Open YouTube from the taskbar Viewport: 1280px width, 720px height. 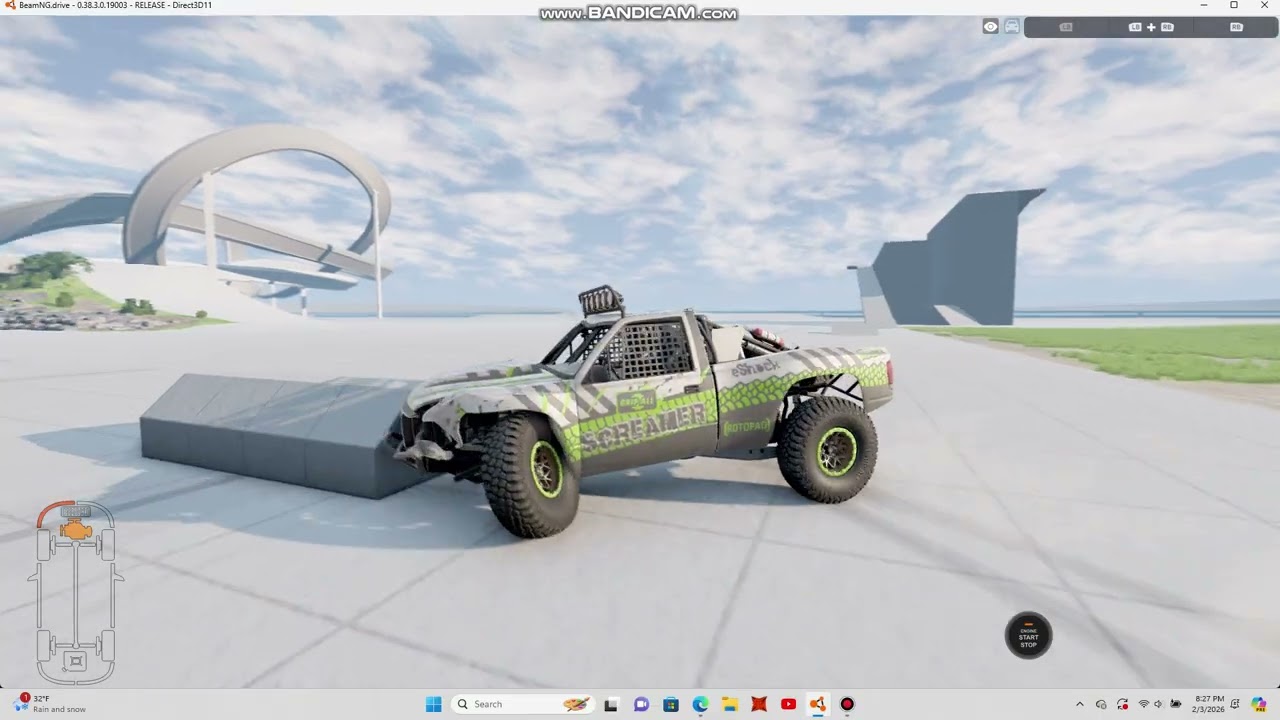click(788, 704)
